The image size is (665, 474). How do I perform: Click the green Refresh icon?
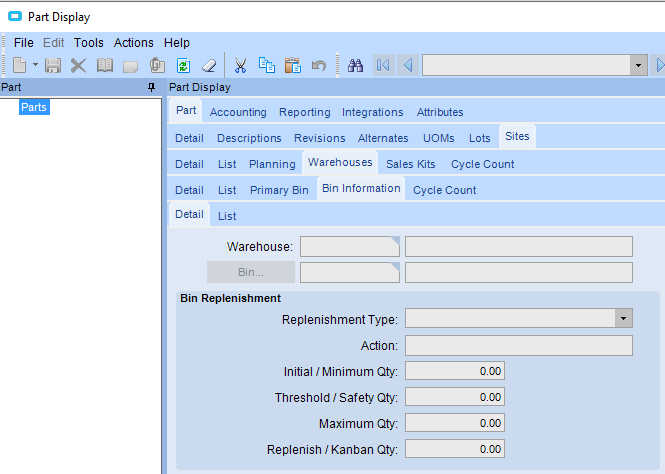(183, 65)
